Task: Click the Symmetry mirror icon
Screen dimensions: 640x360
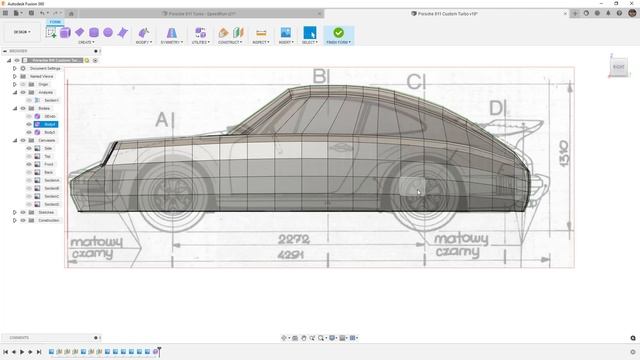Action: point(172,33)
